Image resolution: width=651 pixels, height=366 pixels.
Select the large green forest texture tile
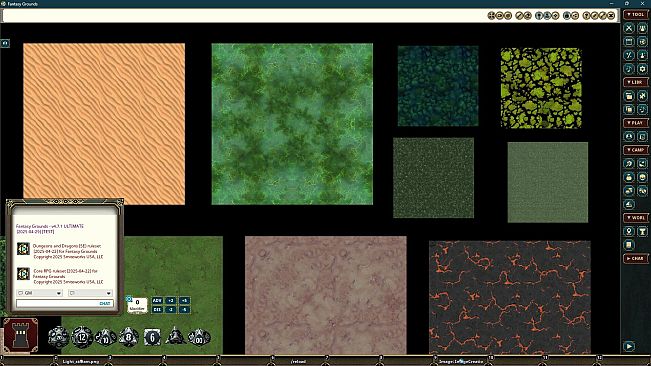(292, 124)
